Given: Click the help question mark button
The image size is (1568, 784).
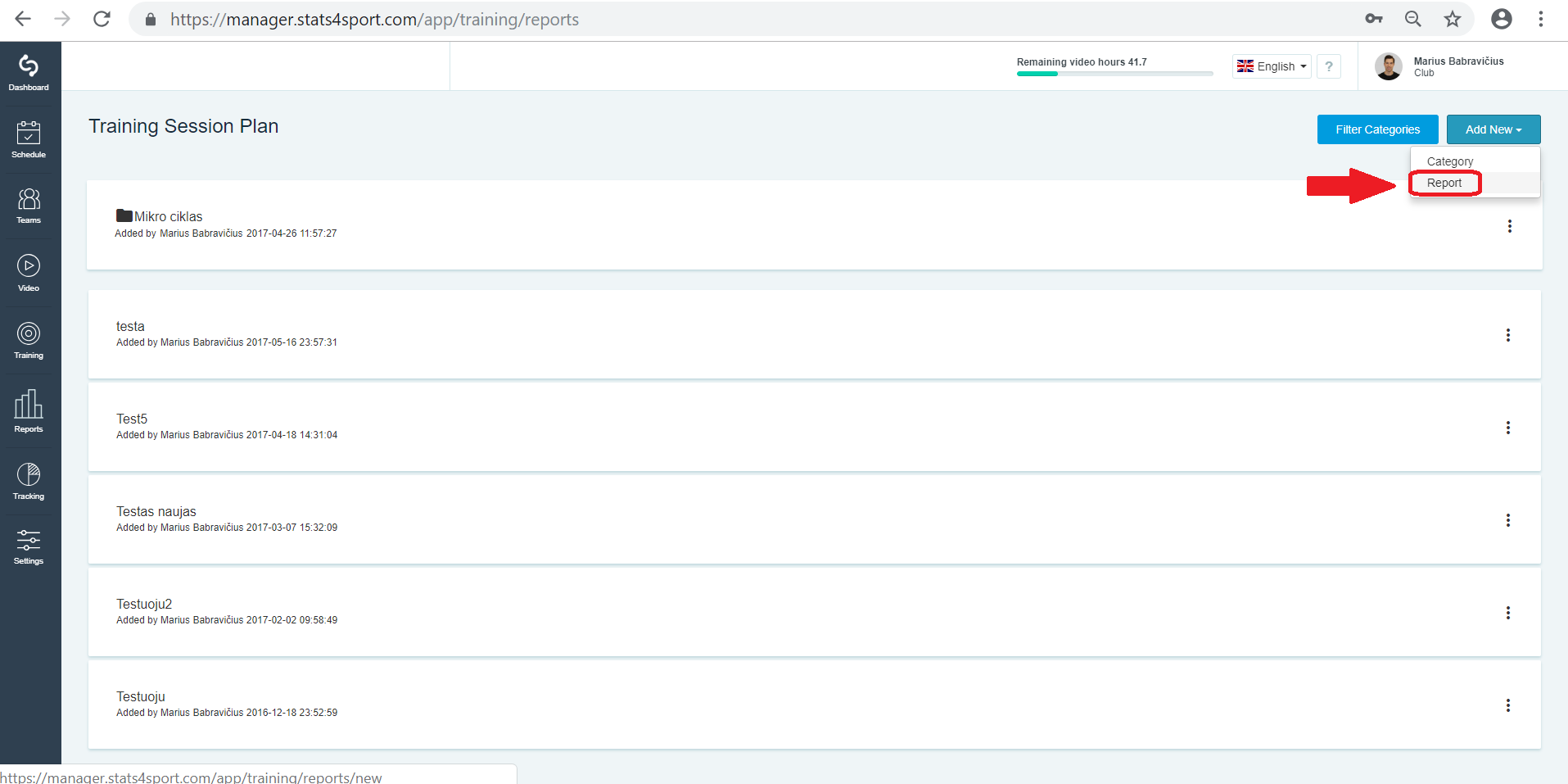Looking at the screenshot, I should coord(1329,66).
